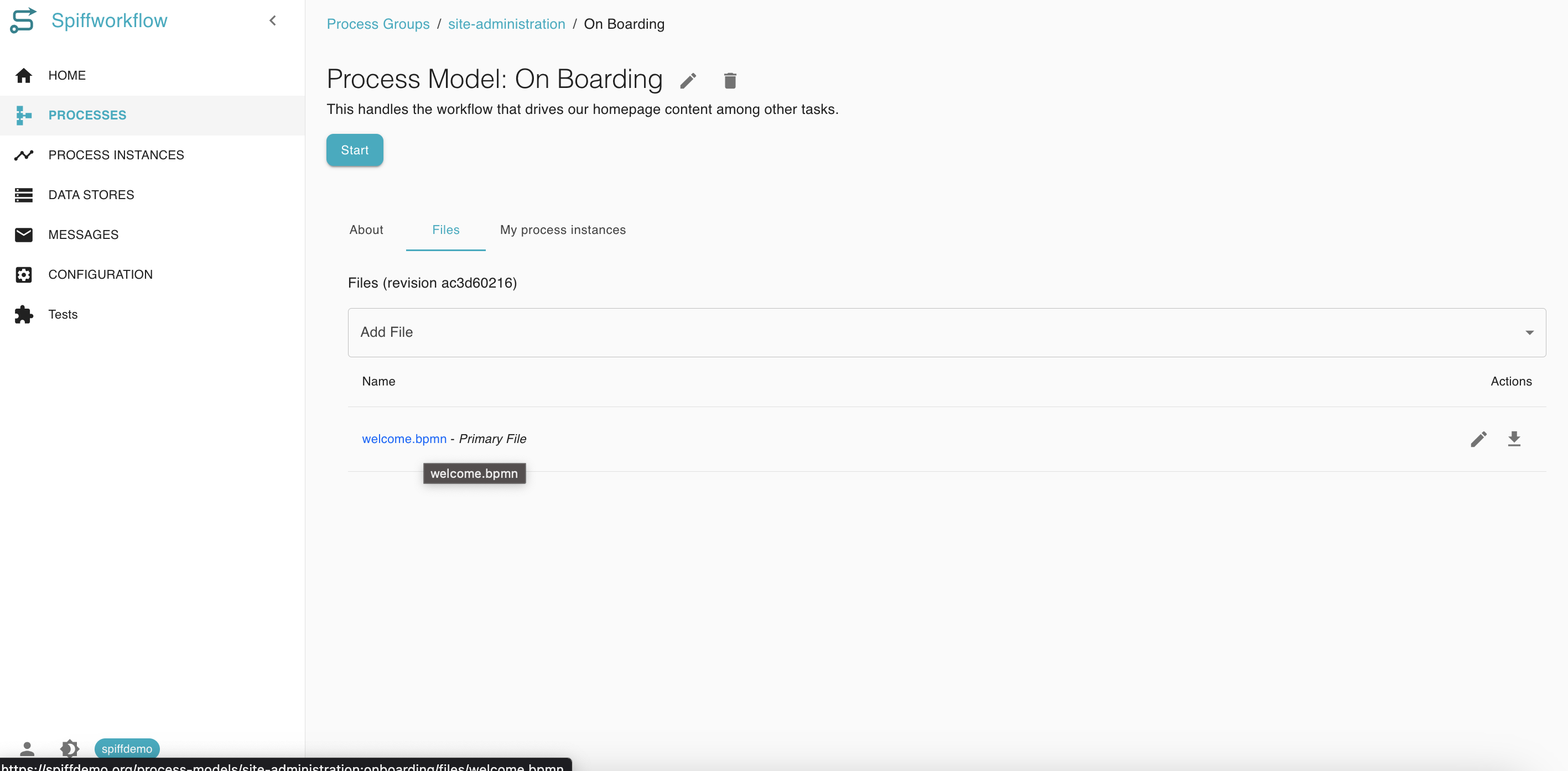Image resolution: width=1568 pixels, height=771 pixels.
Task: Open the user profile icon
Action: click(27, 748)
